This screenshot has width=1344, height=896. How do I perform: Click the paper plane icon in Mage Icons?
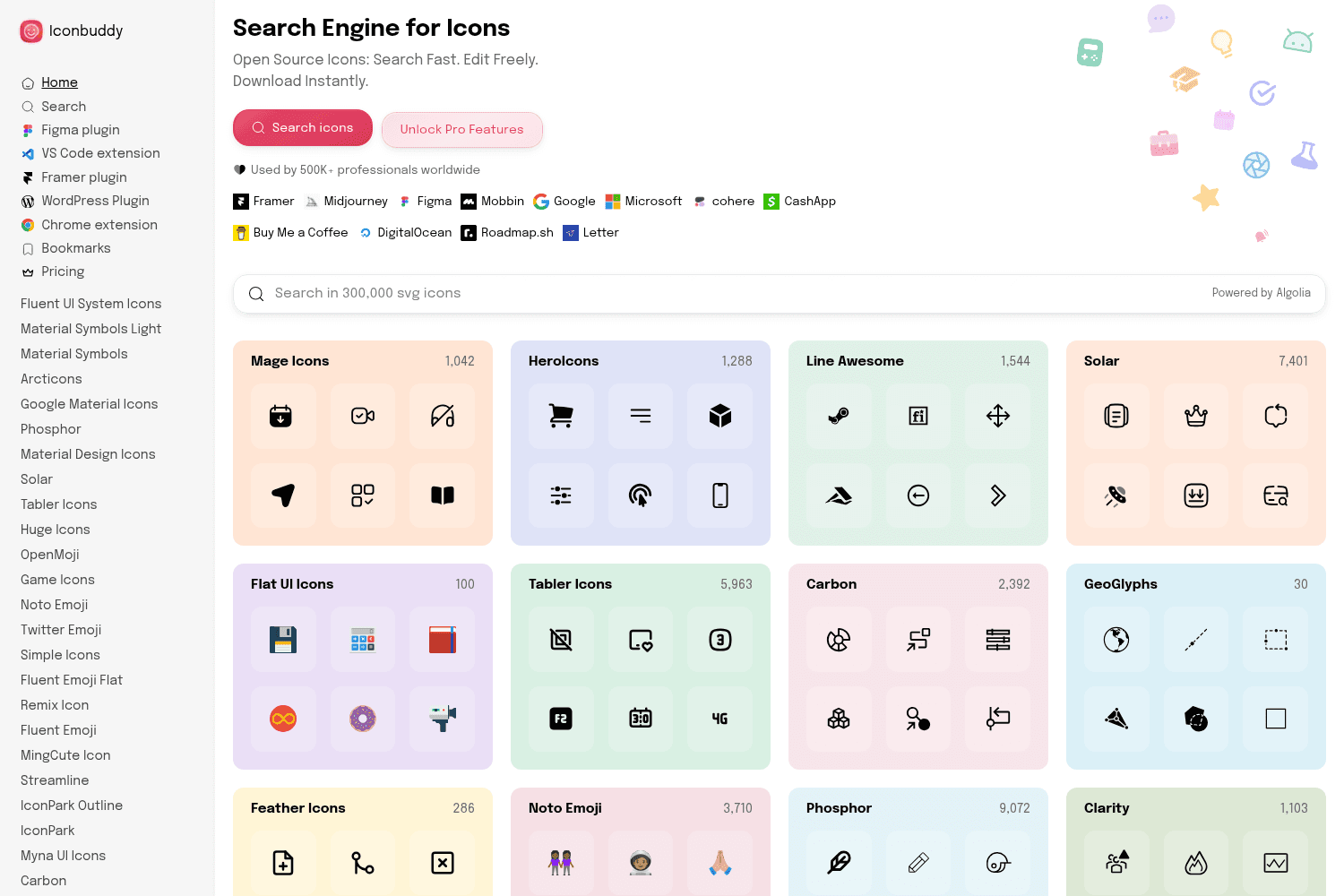click(283, 495)
